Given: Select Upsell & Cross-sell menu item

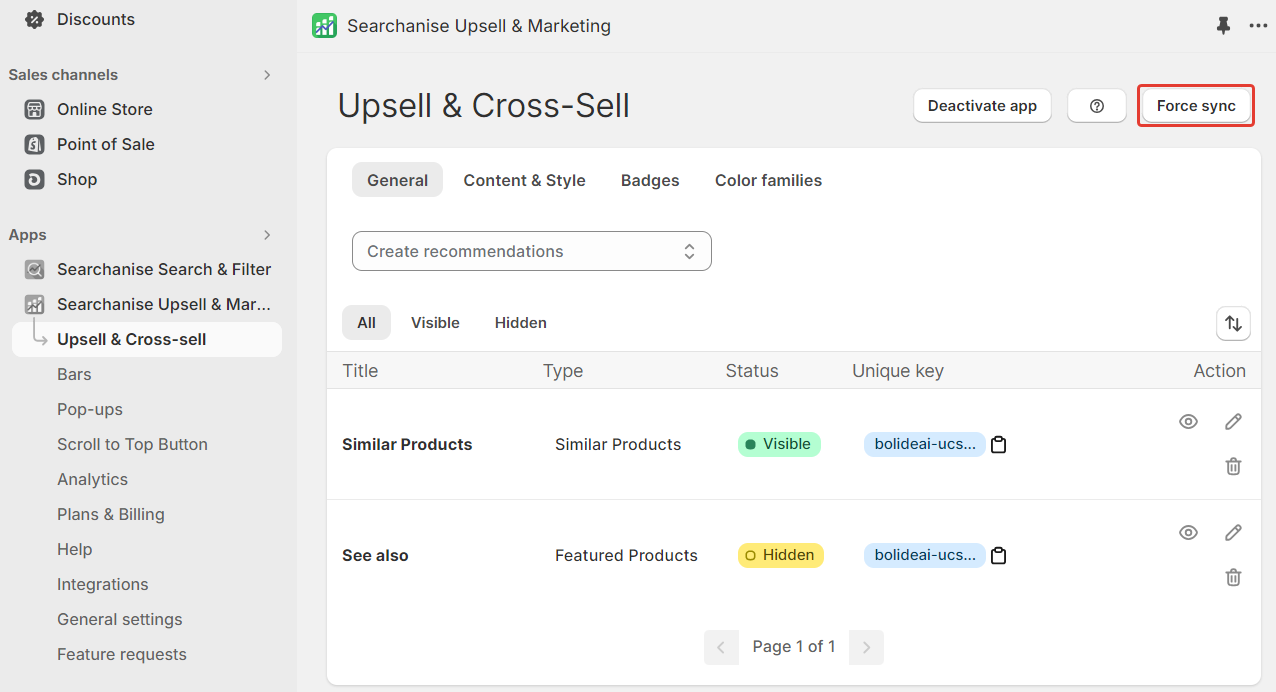Looking at the screenshot, I should [x=147, y=339].
